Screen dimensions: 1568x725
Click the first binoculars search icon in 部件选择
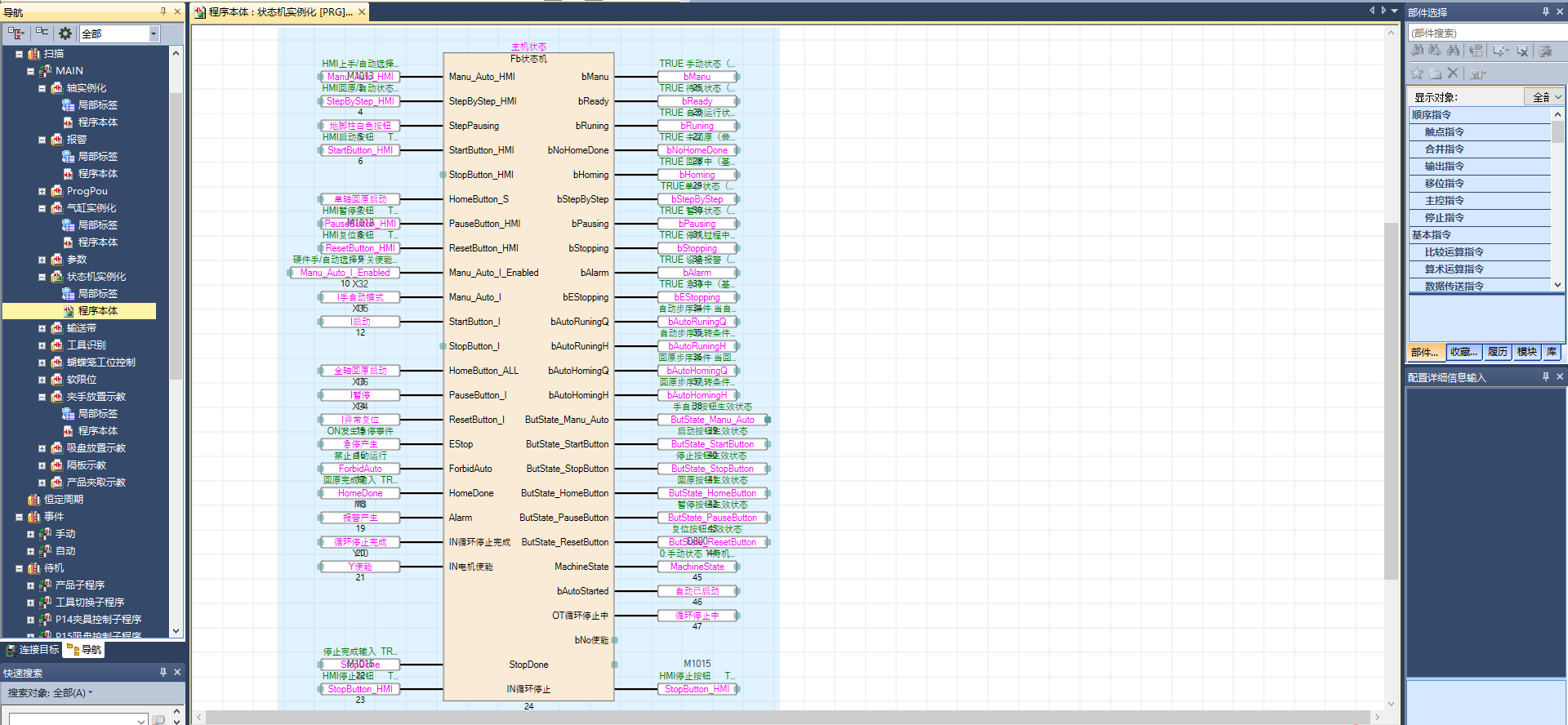coord(1418,51)
